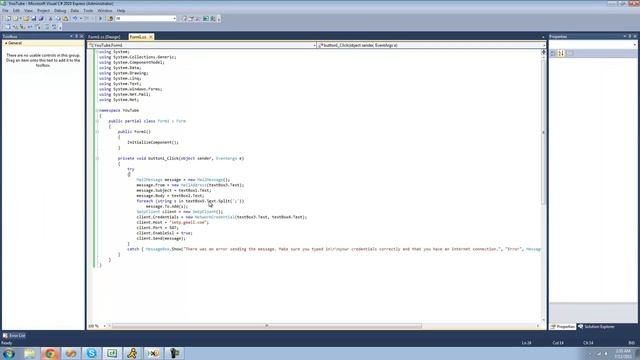Image resolution: width=640 pixels, height=360 pixels.
Task: Click the Toolbox panel close button
Action: coord(82,36)
